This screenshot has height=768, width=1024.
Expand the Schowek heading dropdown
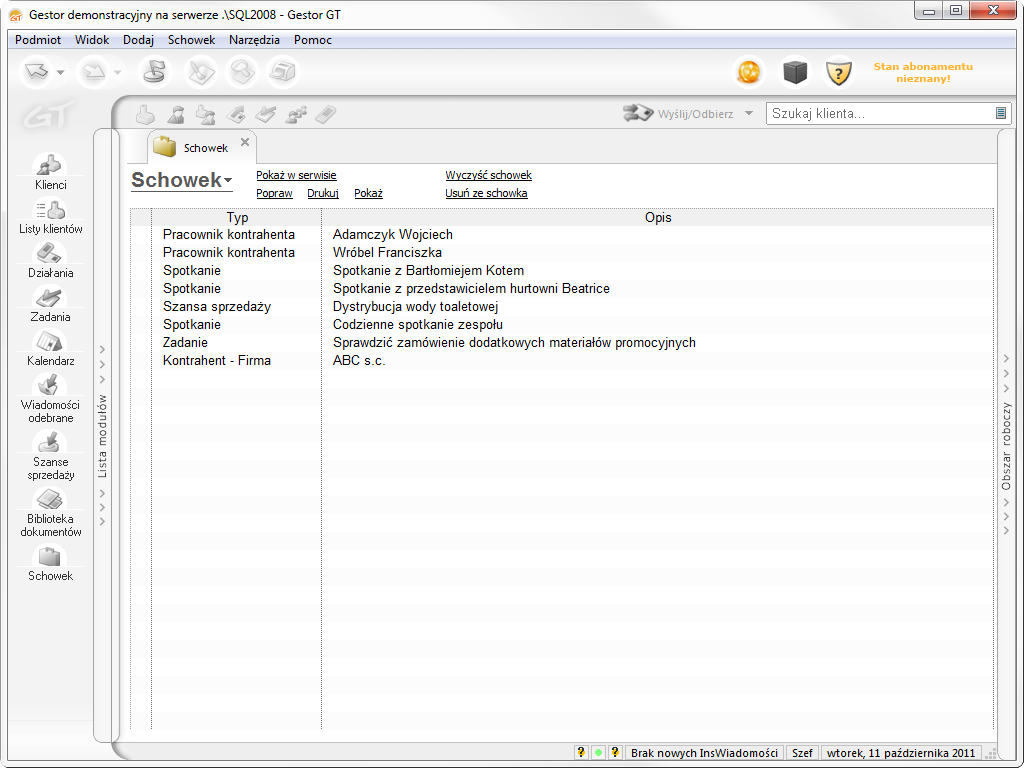228,181
